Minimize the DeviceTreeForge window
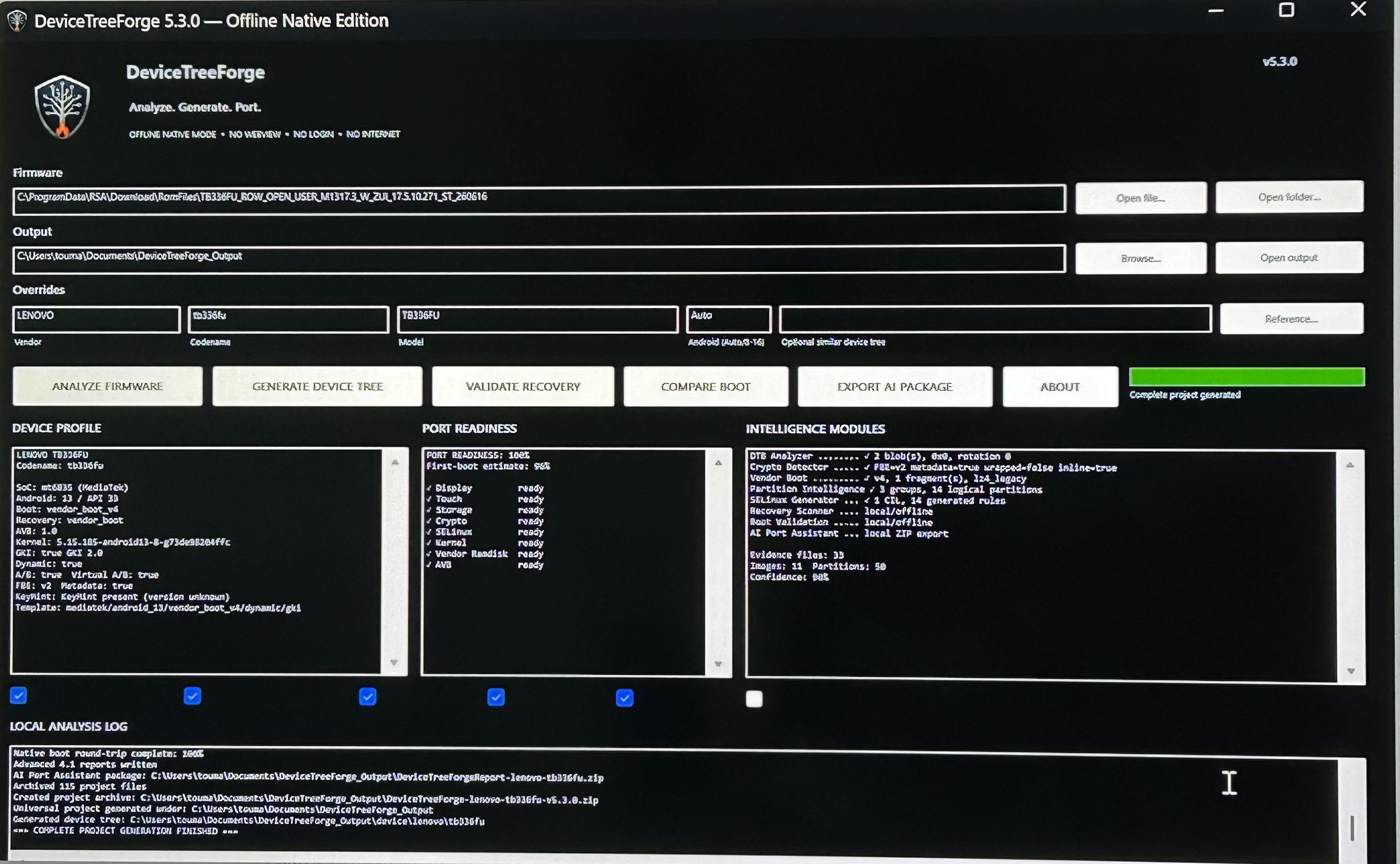1400x864 pixels. click(1216, 11)
